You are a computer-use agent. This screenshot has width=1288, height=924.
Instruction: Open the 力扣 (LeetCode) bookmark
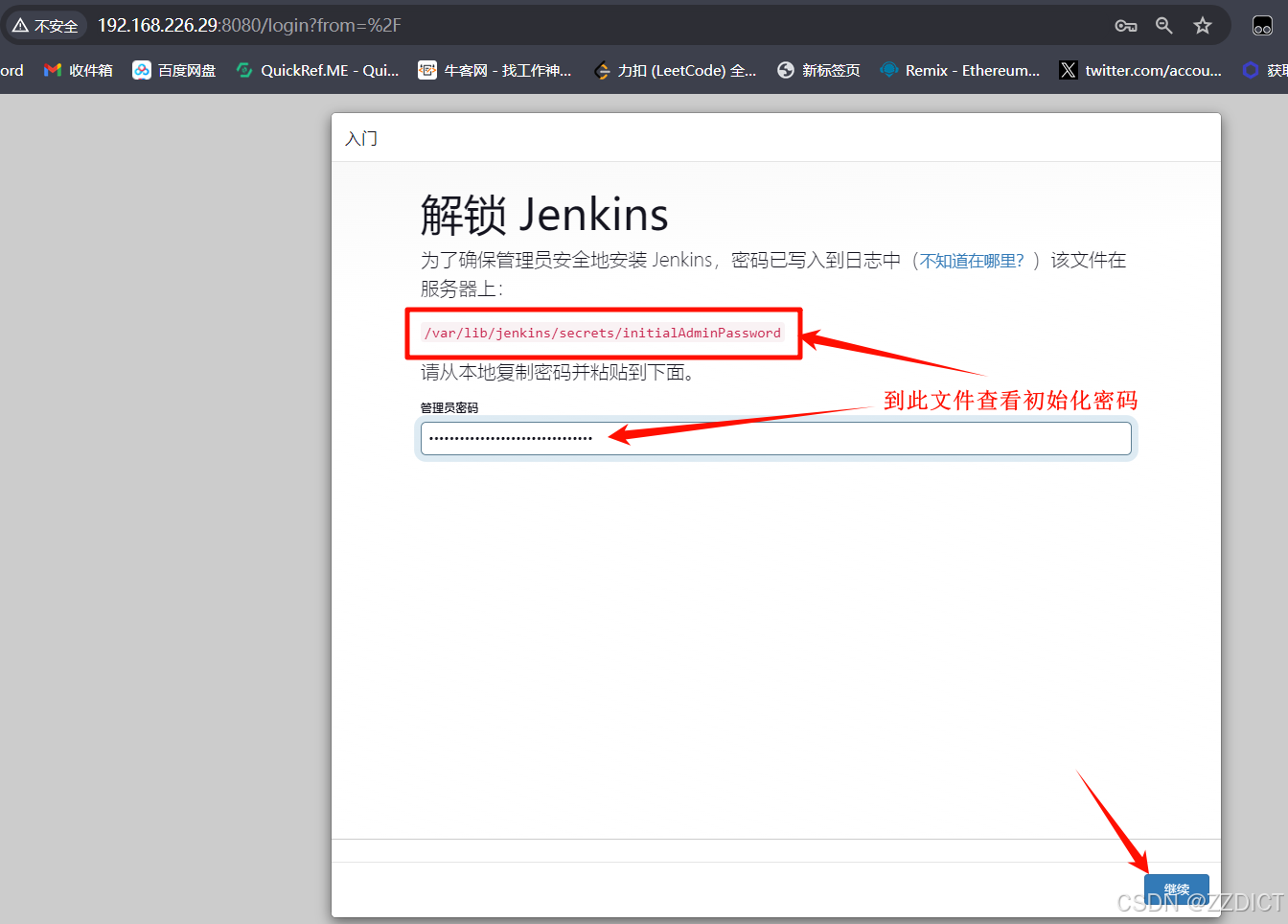click(x=675, y=70)
